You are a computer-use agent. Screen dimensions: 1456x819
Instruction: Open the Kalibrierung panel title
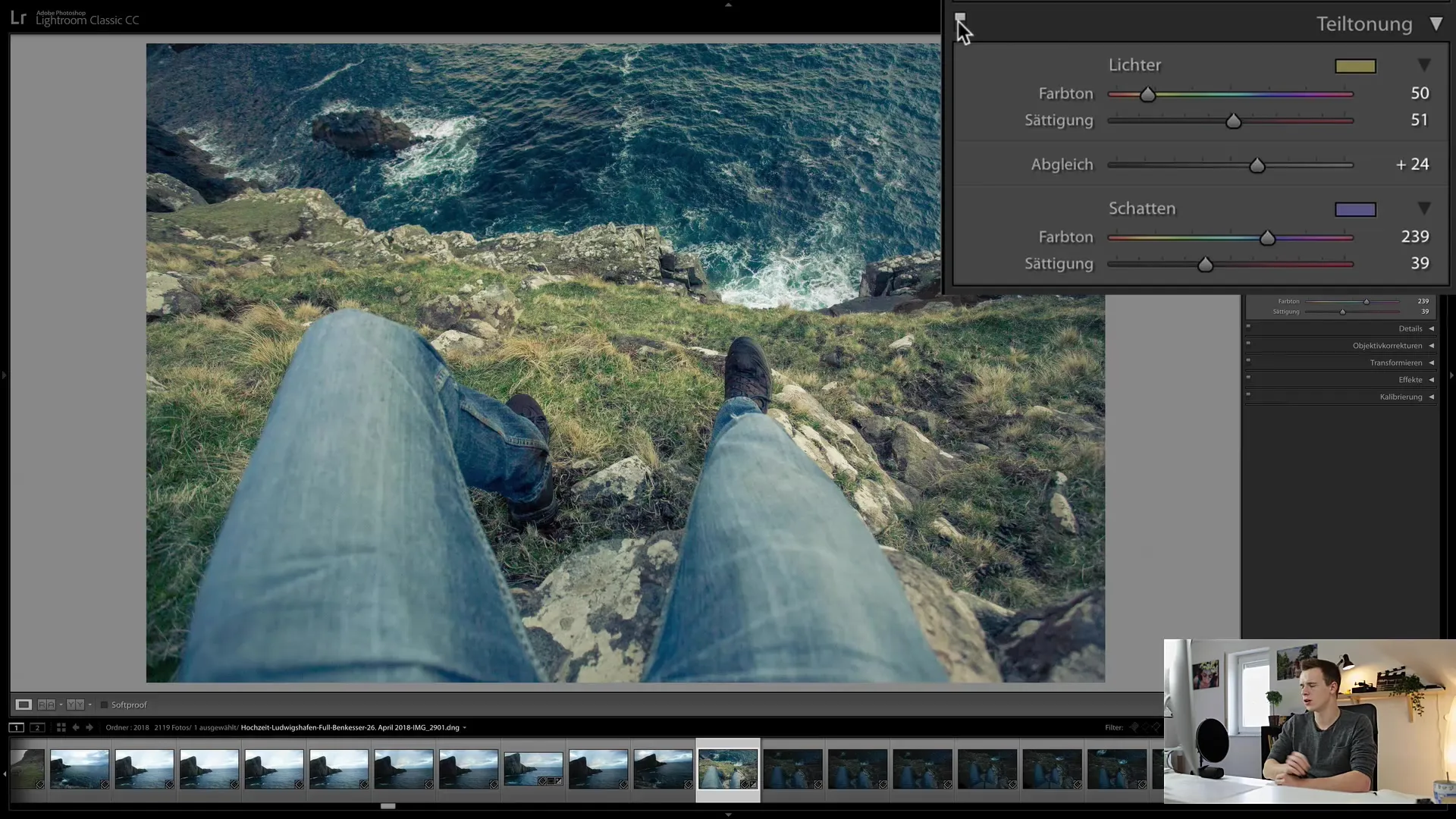click(x=1401, y=397)
